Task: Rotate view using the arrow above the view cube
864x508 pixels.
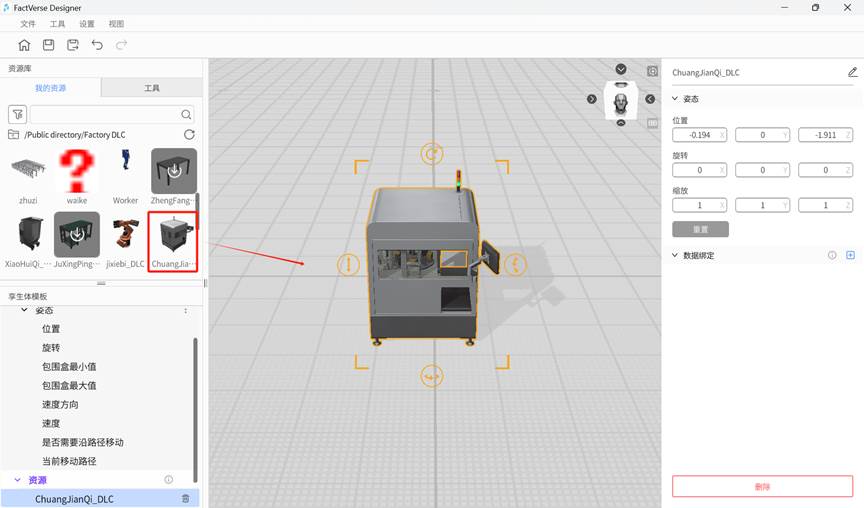Action: click(621, 69)
